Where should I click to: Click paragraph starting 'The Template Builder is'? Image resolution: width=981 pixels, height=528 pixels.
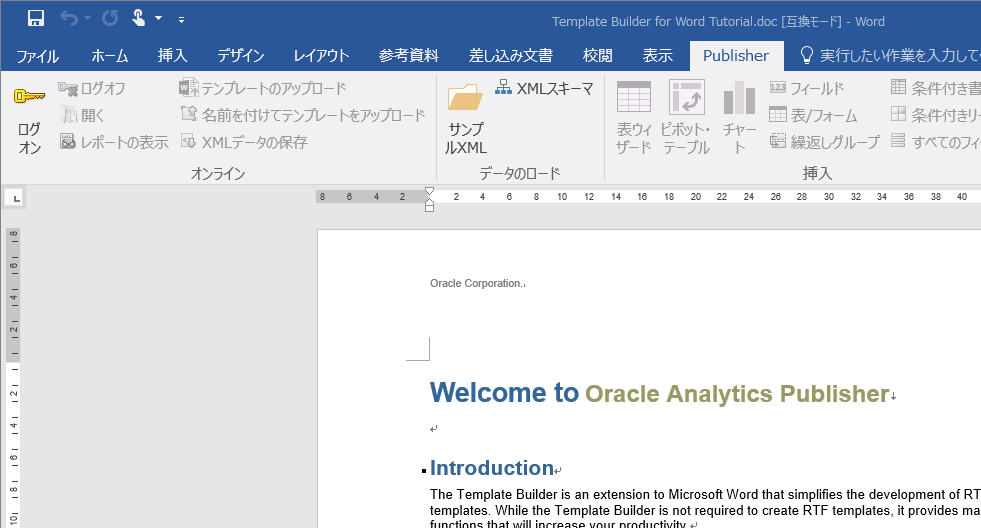click(705, 510)
